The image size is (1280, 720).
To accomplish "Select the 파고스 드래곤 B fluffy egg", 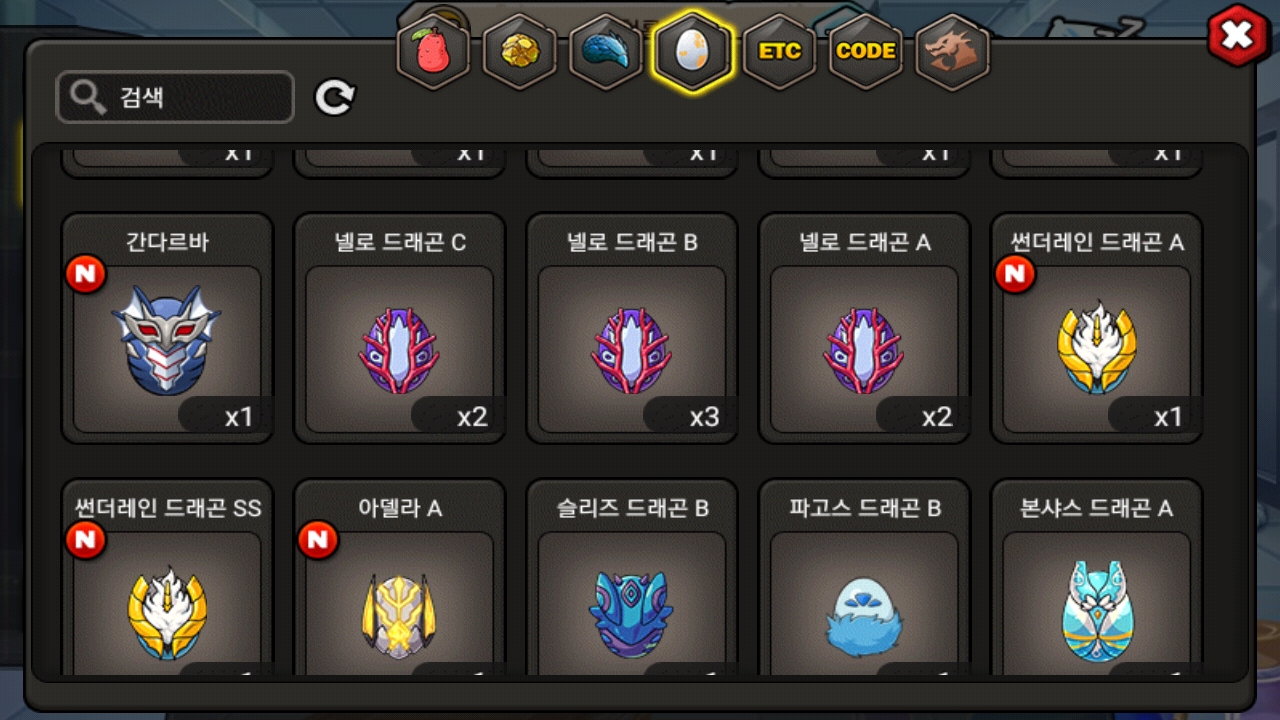I will tap(864, 578).
